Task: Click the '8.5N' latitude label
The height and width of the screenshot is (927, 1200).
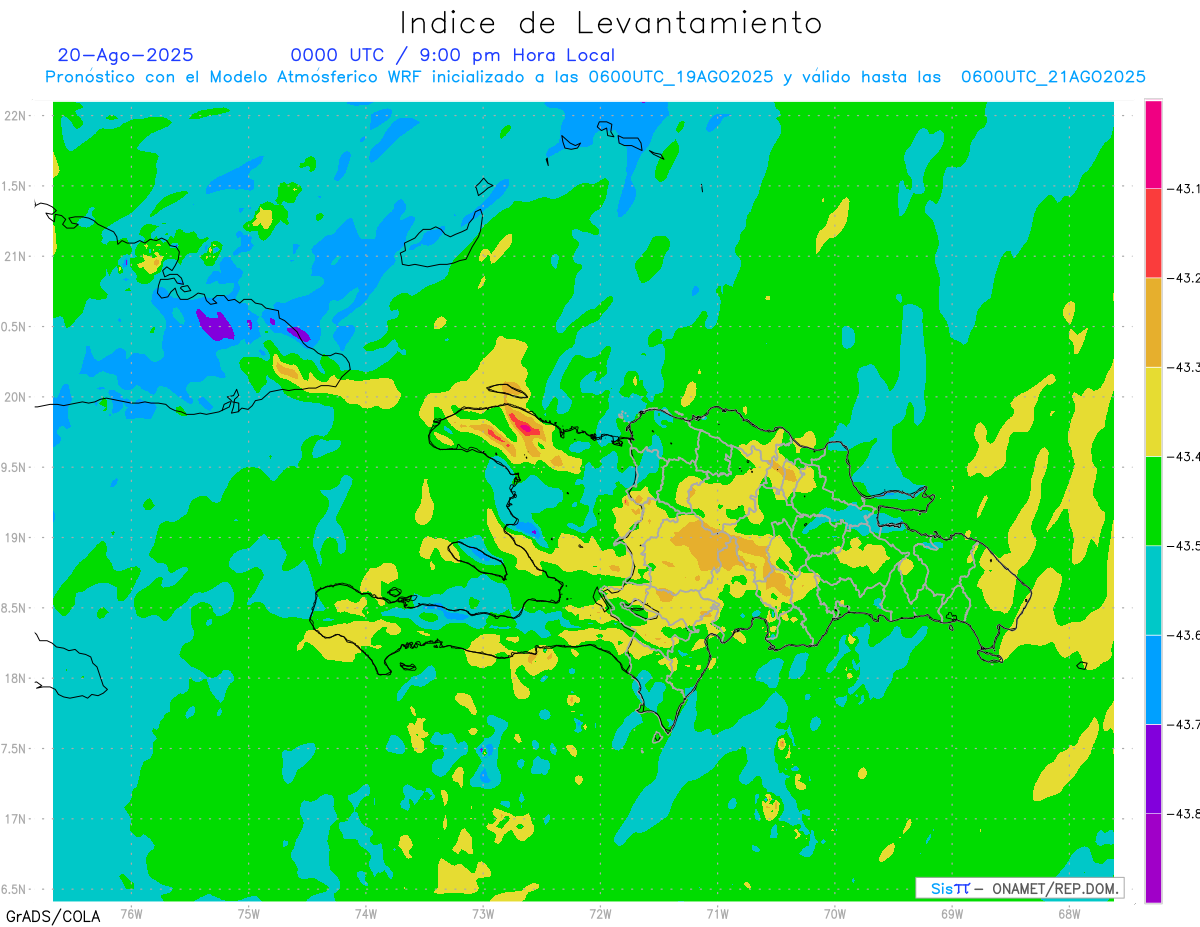Action: (x=14, y=608)
